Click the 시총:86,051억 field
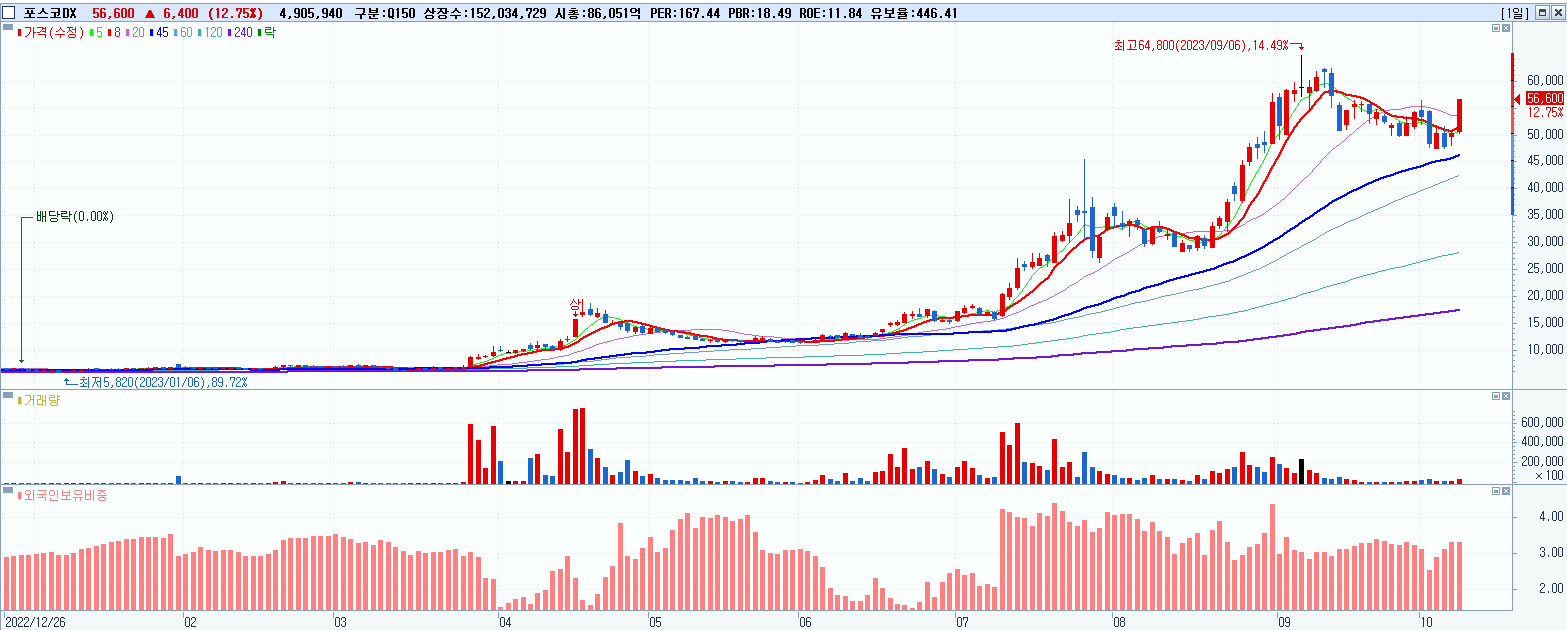 [x=596, y=13]
